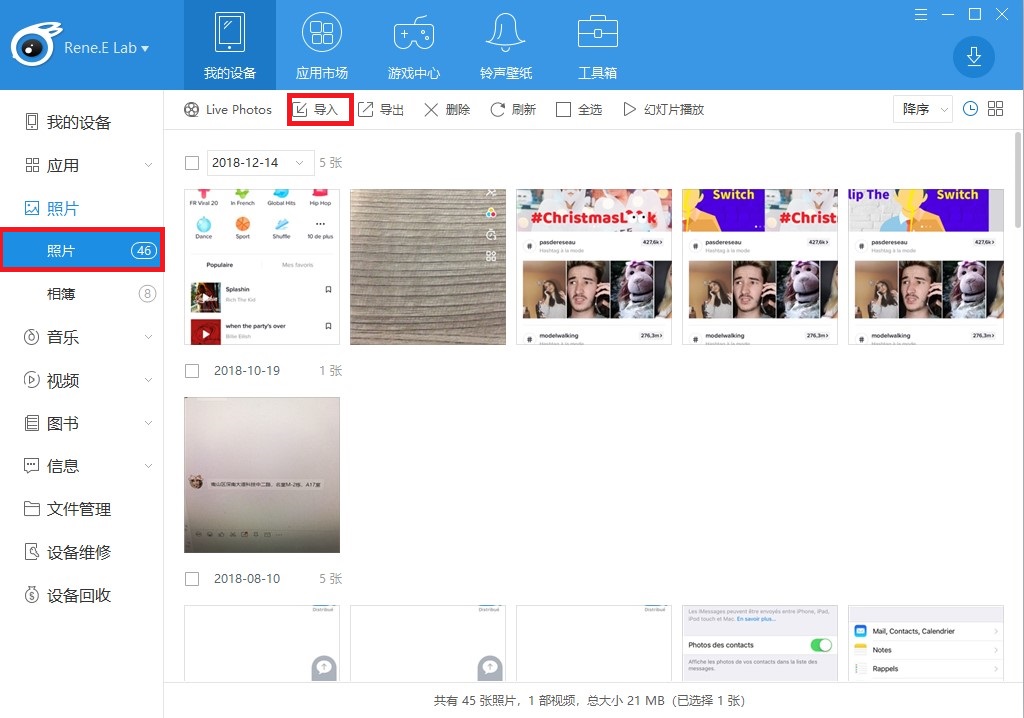Expand the 音乐 music section chevron
The image size is (1024, 718).
coord(148,337)
